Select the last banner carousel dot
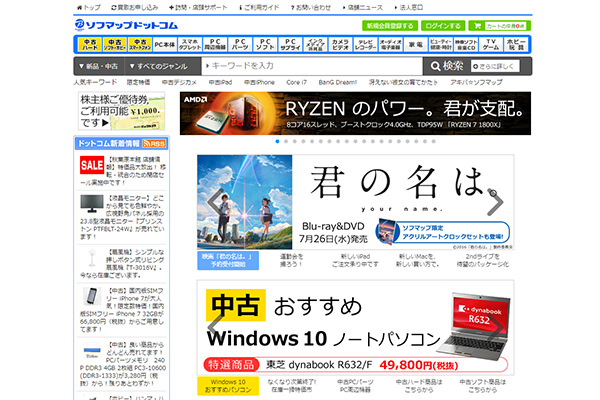Image resolution: width=600 pixels, height=400 pixels. 434,141
